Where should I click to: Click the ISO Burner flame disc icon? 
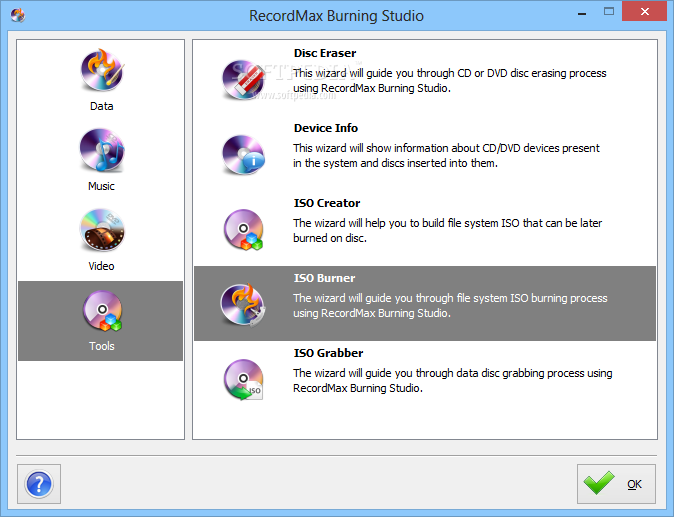click(243, 305)
